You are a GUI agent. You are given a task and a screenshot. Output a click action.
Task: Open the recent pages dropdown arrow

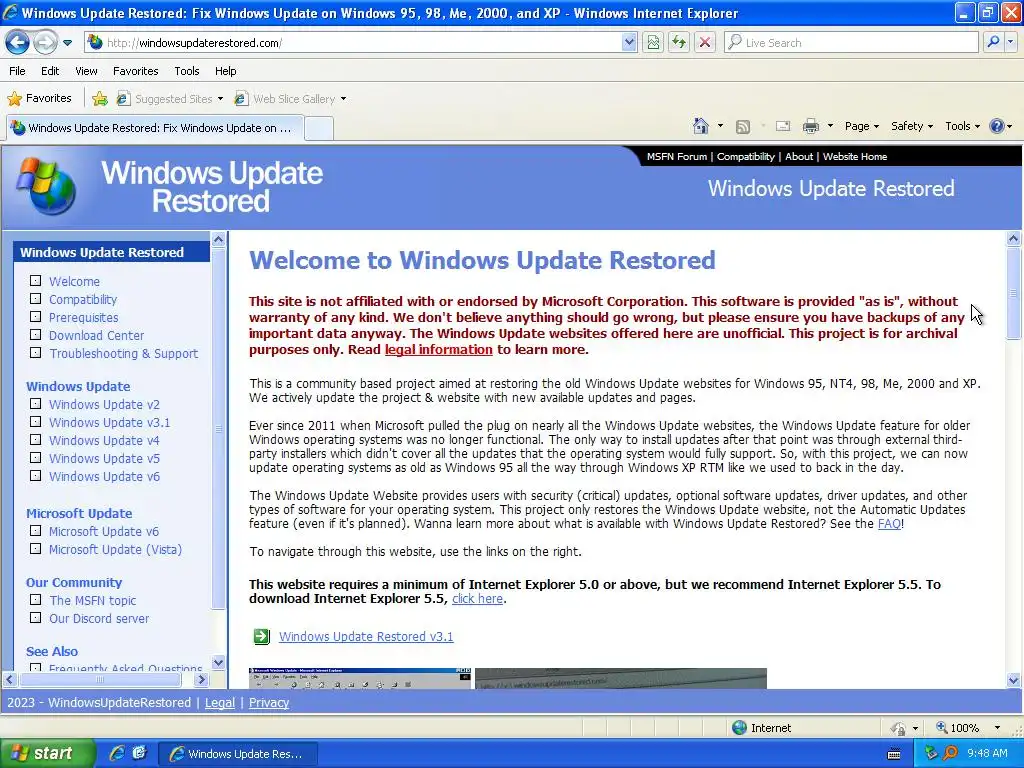point(67,43)
